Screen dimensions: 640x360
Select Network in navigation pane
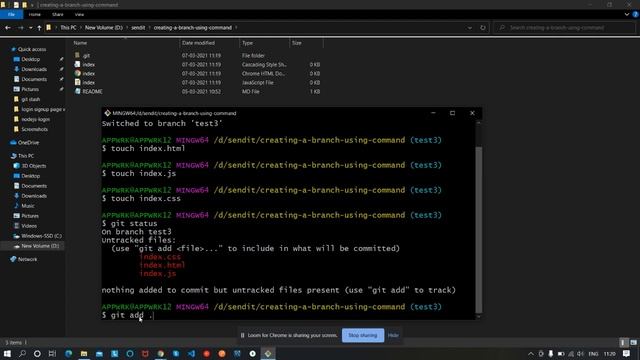(27, 259)
